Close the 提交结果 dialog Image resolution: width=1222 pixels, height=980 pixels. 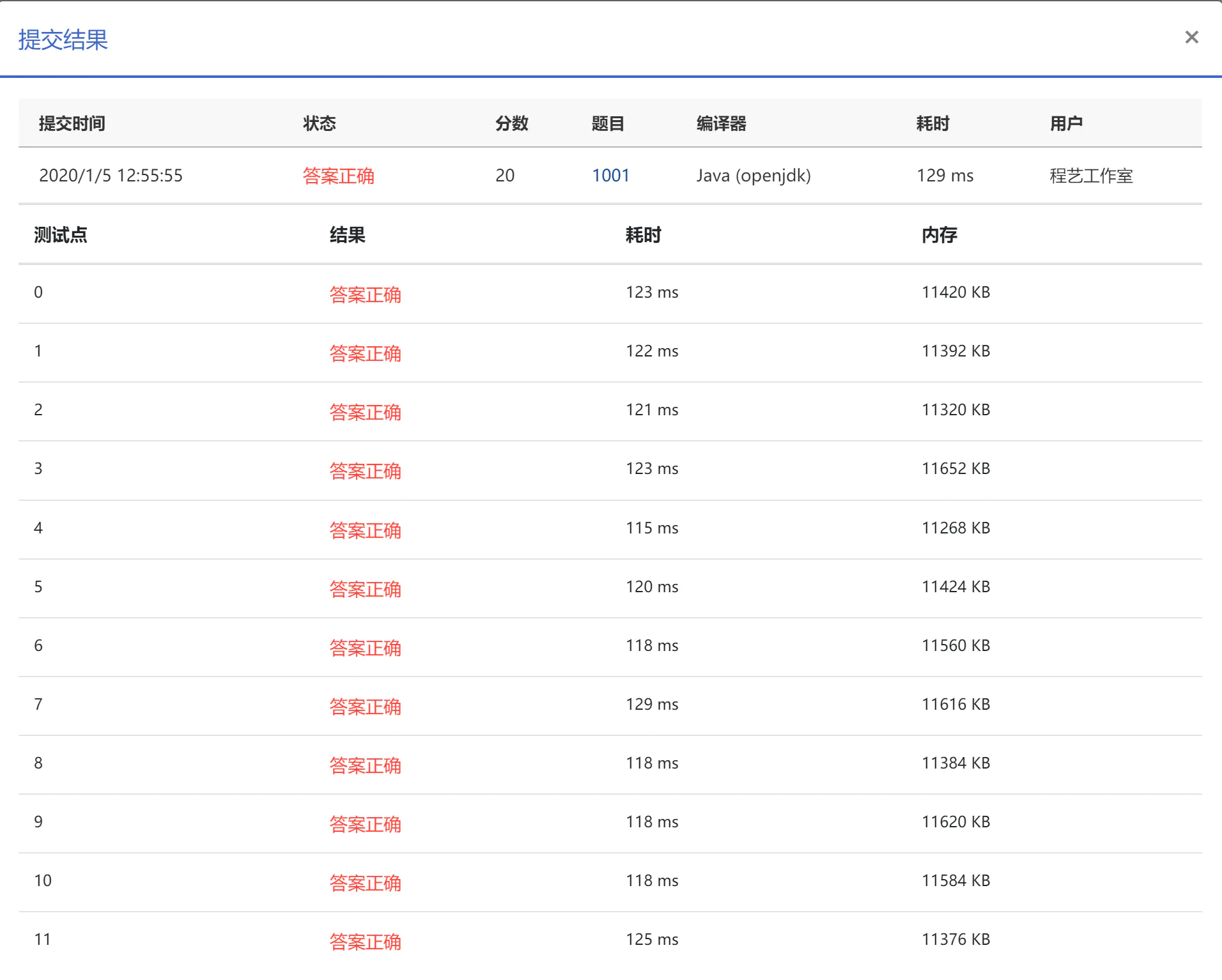click(1193, 36)
